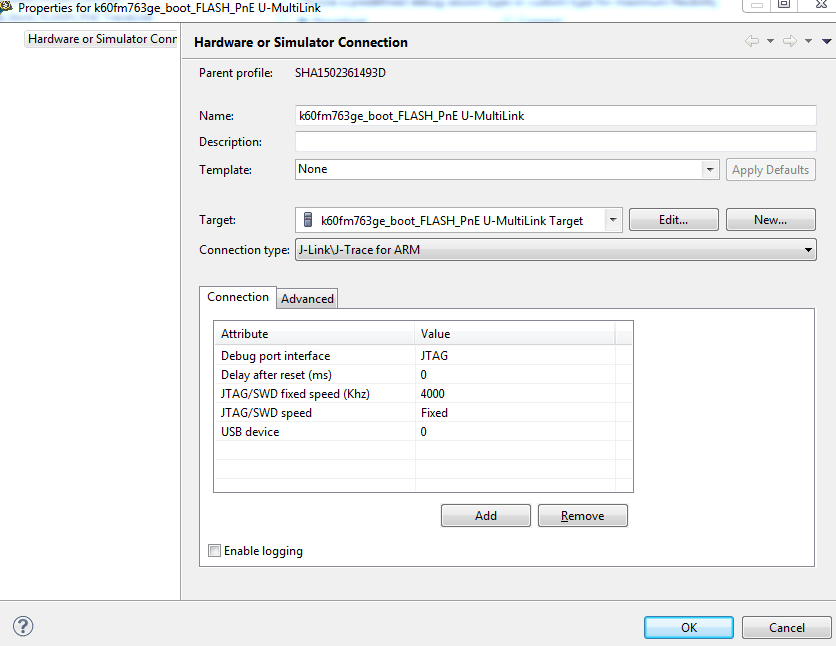Open the forward history dropdown arrow
The height and width of the screenshot is (646, 836).
pos(808,41)
